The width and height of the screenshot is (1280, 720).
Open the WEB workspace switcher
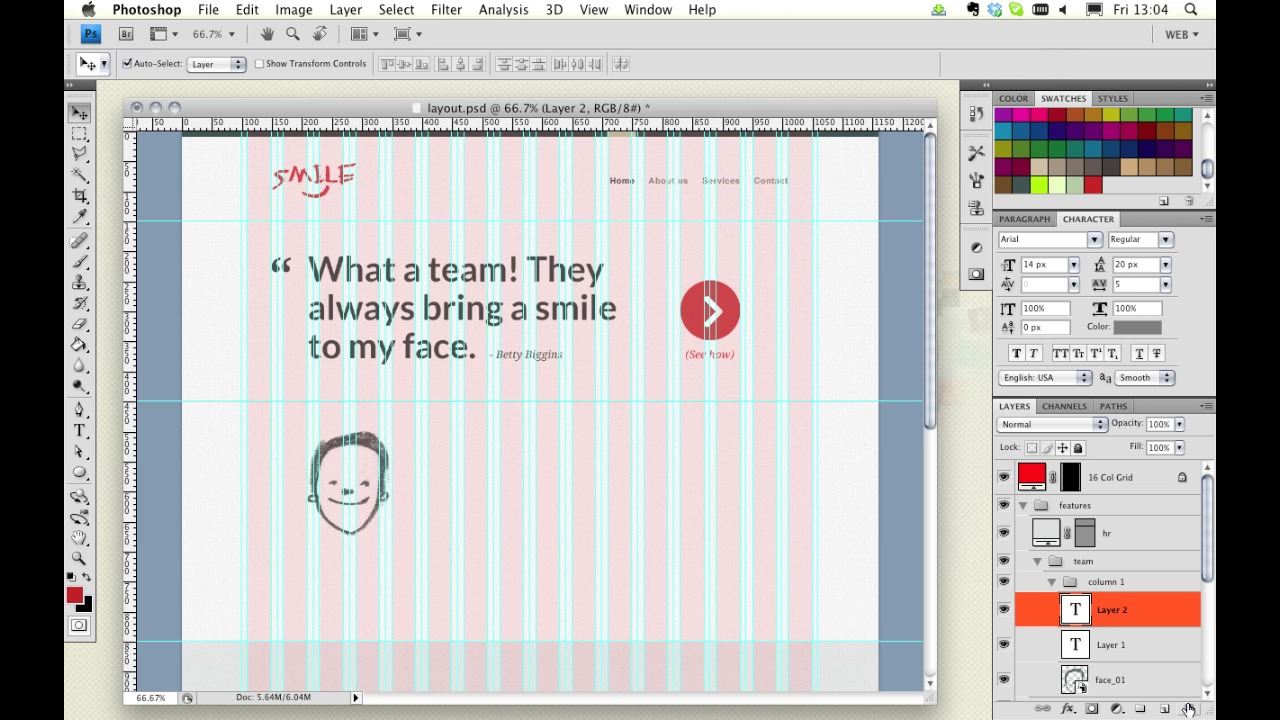(1181, 34)
